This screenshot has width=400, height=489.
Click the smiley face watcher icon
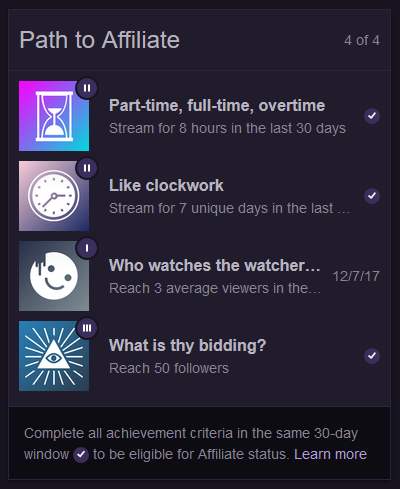click(x=54, y=276)
